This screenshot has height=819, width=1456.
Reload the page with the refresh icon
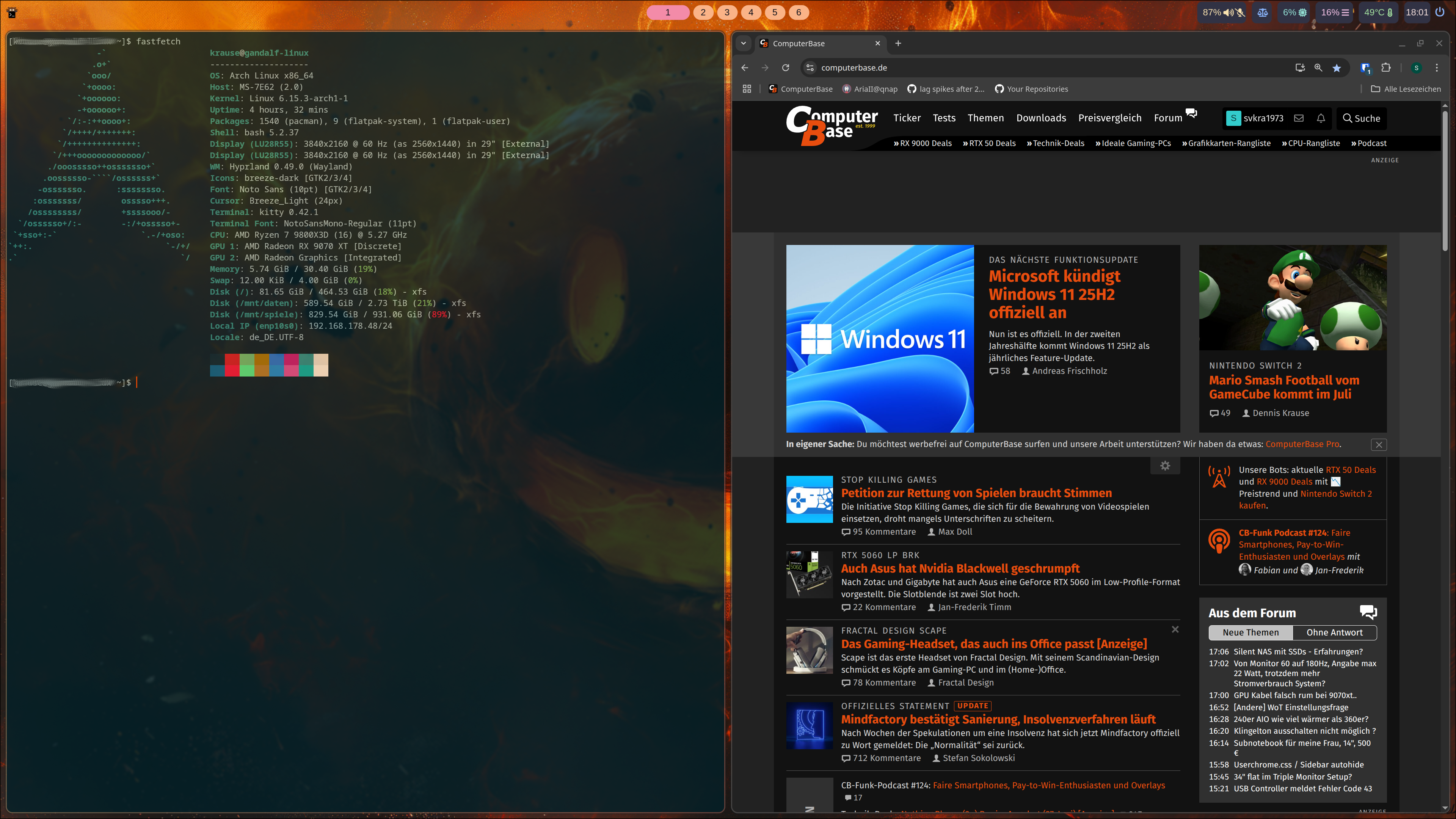pyautogui.click(x=786, y=68)
